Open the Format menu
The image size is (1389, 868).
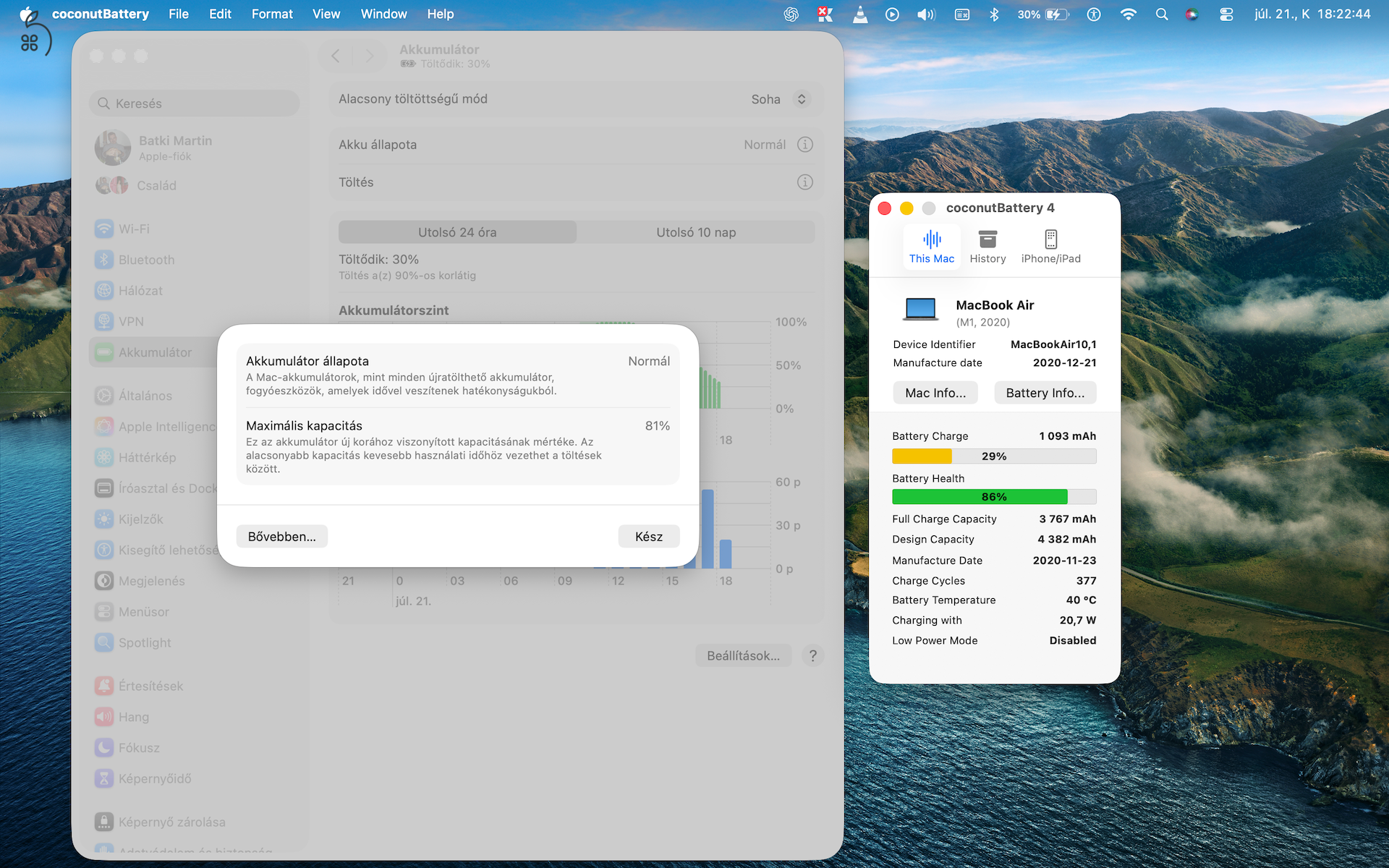coord(272,14)
